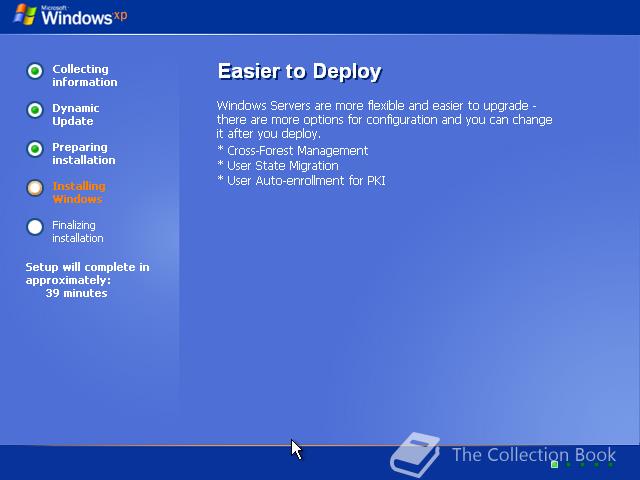Click the '39 minutes' time estimate
This screenshot has width=640, height=480.
(x=76, y=293)
